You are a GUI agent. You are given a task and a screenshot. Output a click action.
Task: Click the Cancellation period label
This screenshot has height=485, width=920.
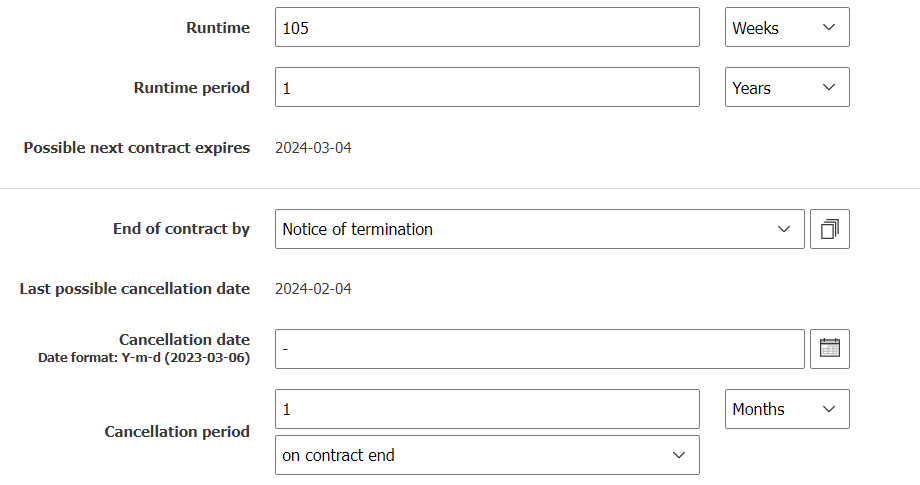177,432
